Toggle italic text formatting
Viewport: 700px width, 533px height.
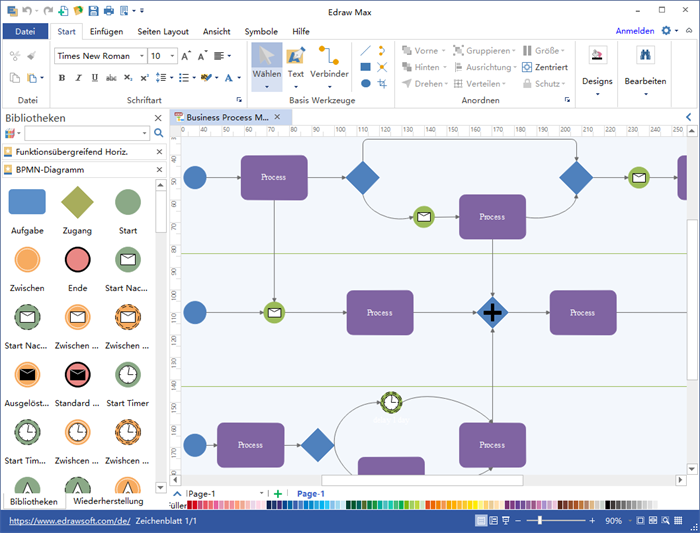click(x=77, y=78)
